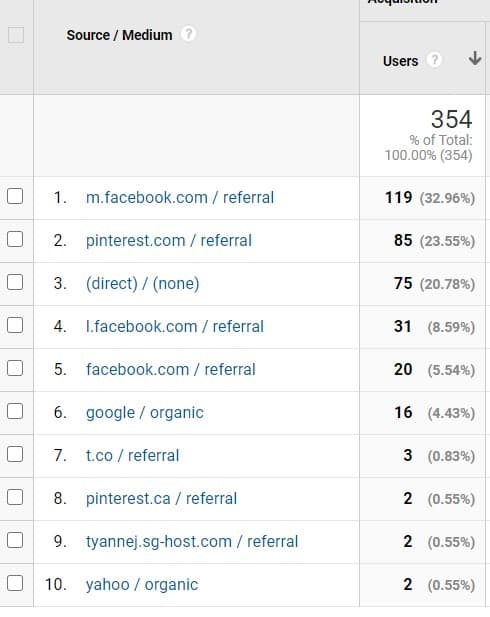Open pinterest.com / referral link
This screenshot has height=617, width=490.
pyautogui.click(x=169, y=240)
